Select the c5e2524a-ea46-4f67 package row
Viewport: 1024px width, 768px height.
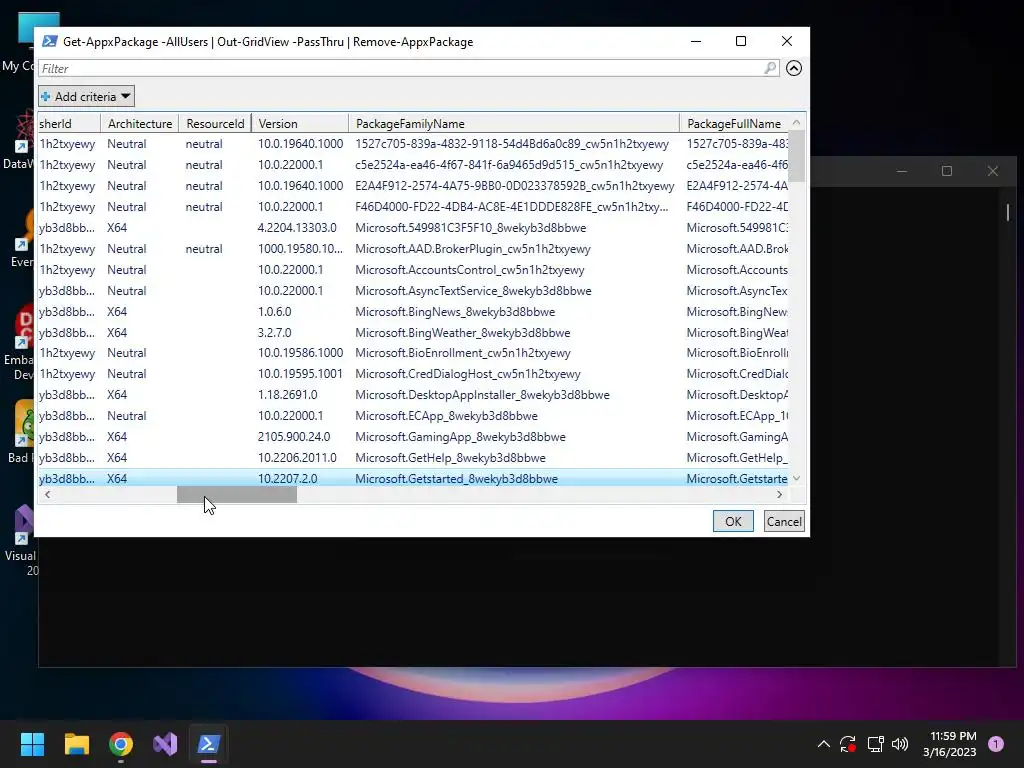tap(413, 165)
